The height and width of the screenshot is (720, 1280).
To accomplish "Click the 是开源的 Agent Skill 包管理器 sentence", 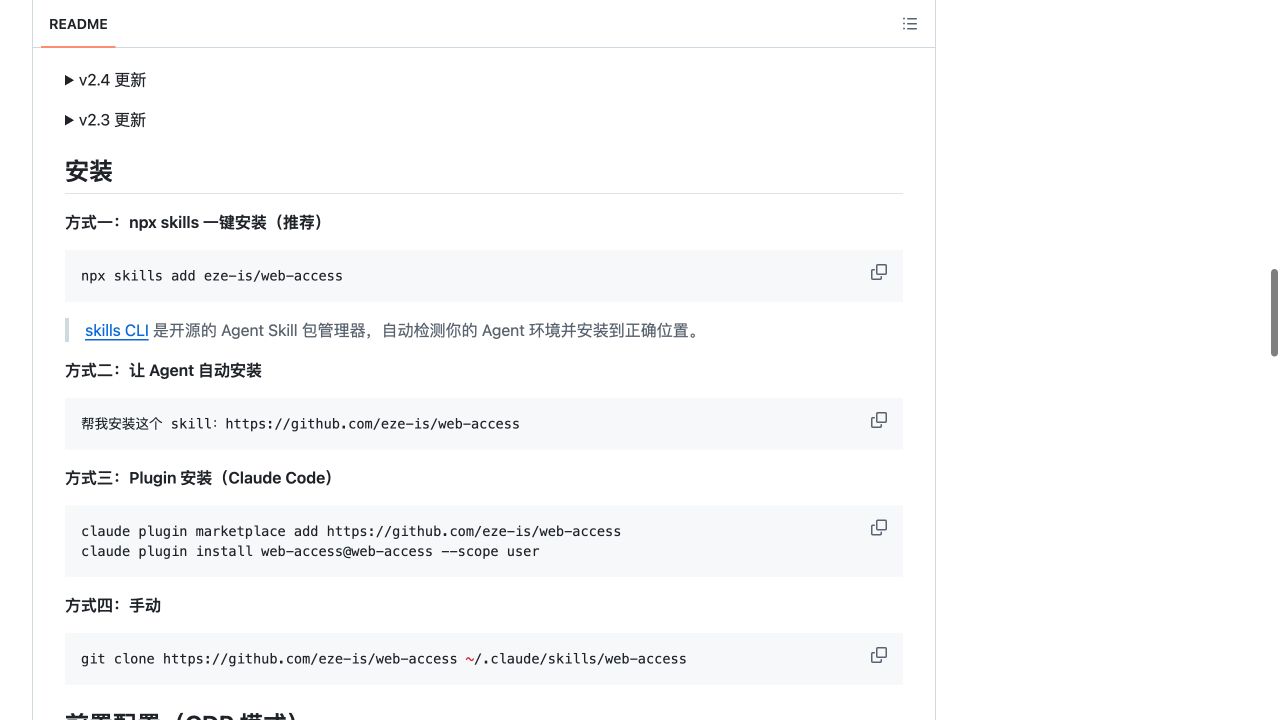I will point(429,331).
